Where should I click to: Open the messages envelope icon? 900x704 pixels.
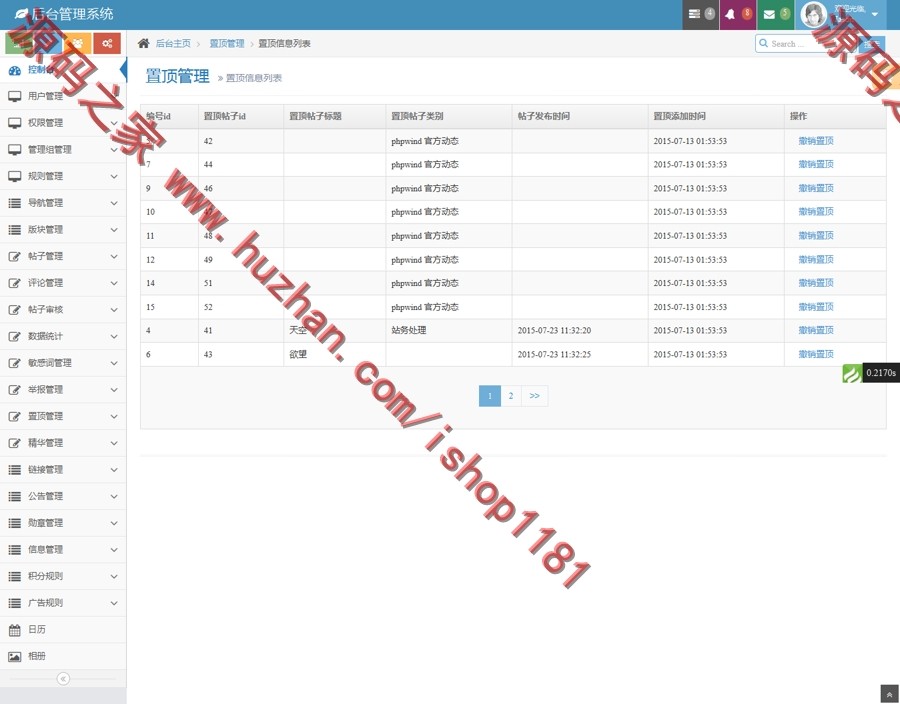coord(768,12)
